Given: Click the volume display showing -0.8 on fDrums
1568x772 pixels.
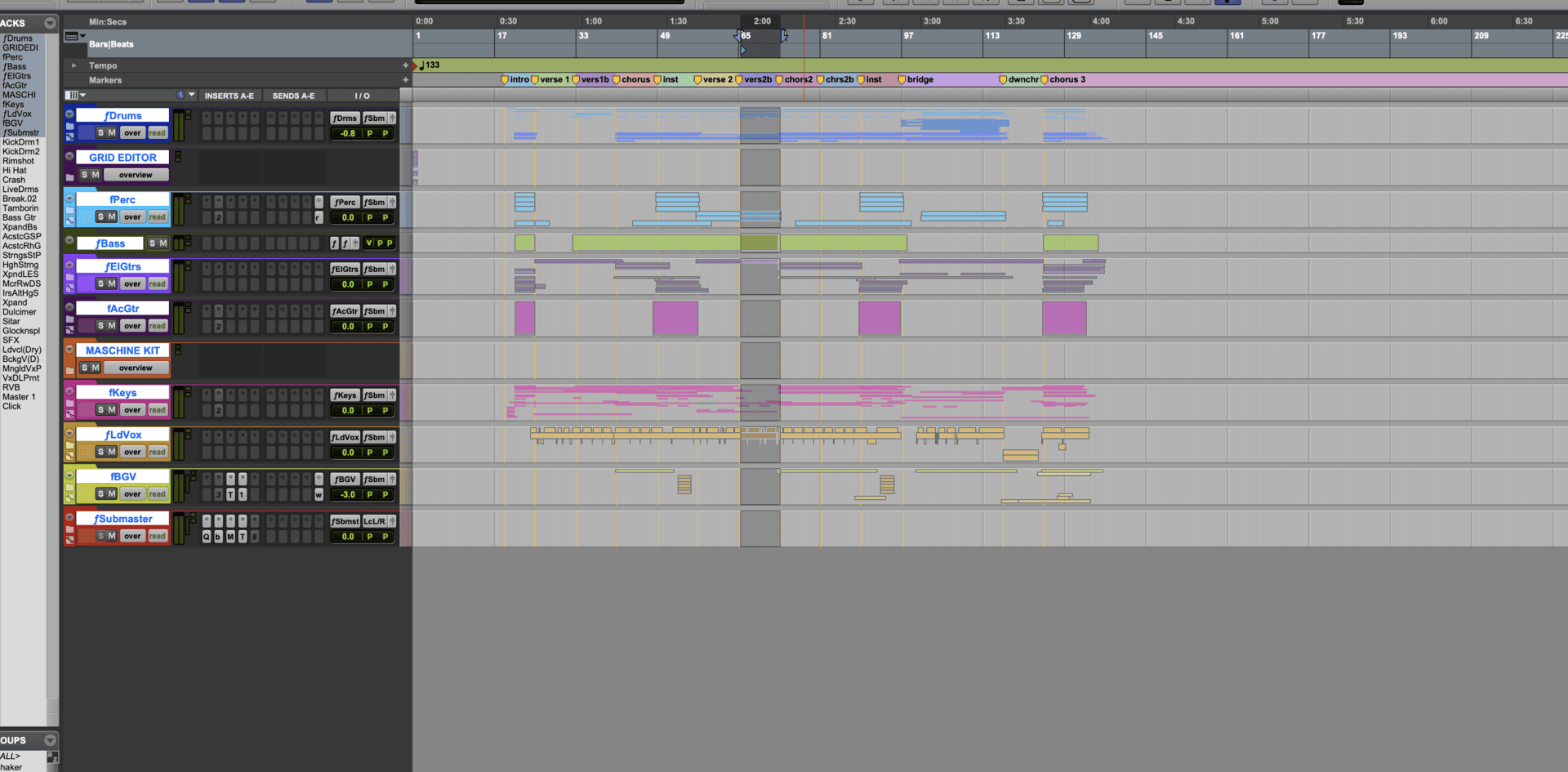Looking at the screenshot, I should pos(346,133).
